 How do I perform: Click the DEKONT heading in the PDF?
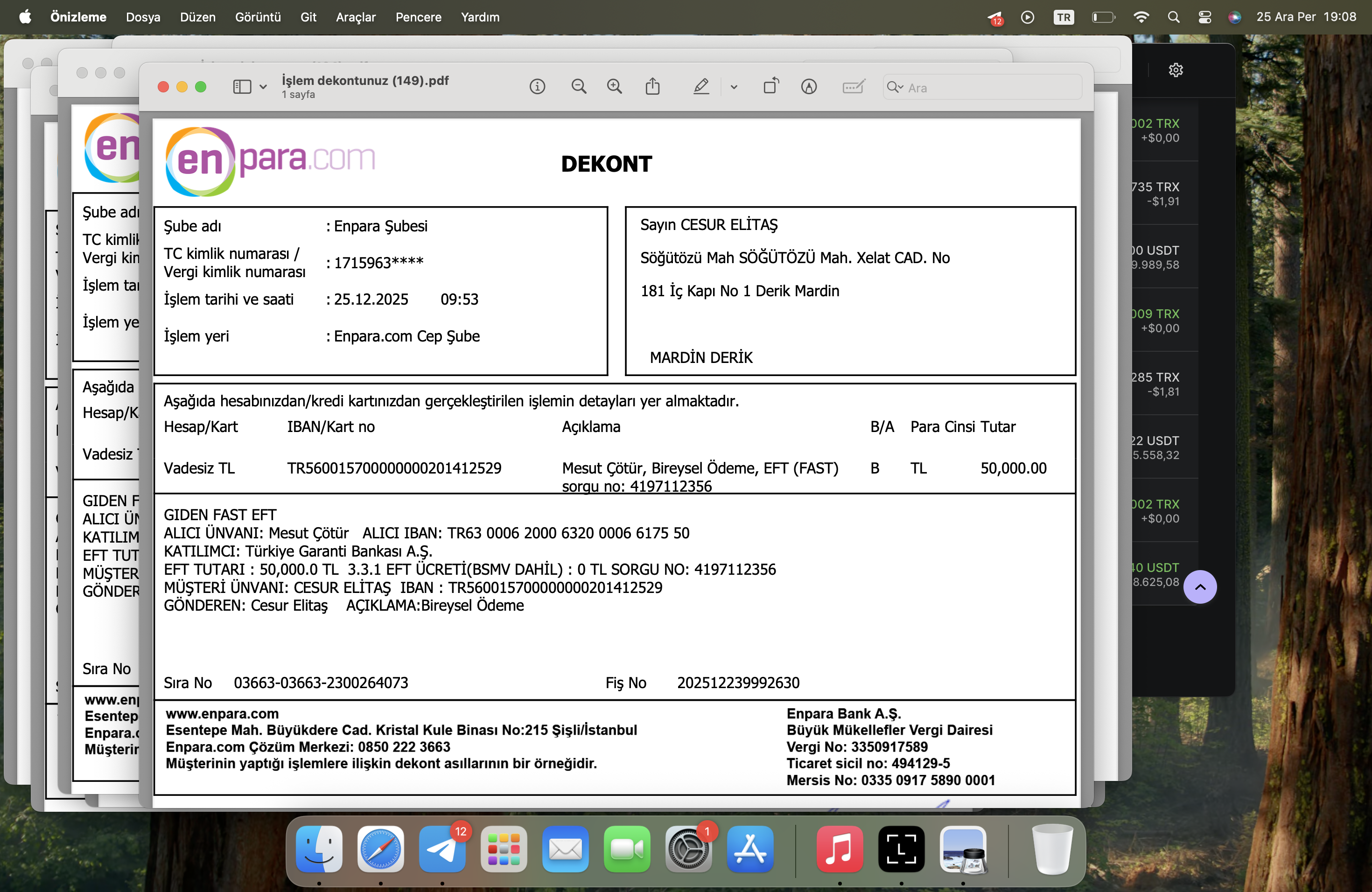(x=607, y=164)
